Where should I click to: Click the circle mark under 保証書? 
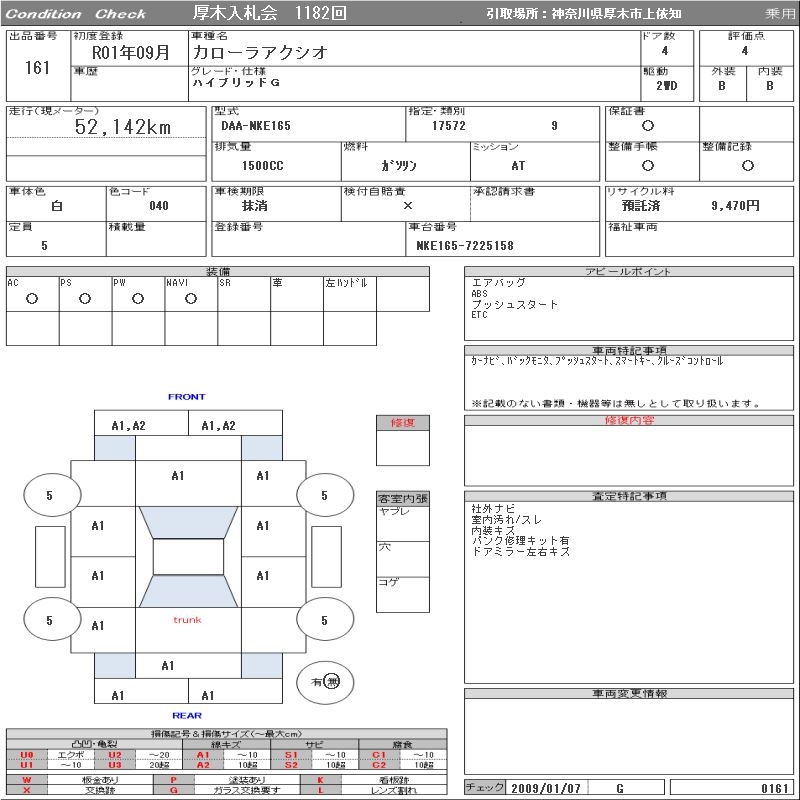[x=647, y=126]
